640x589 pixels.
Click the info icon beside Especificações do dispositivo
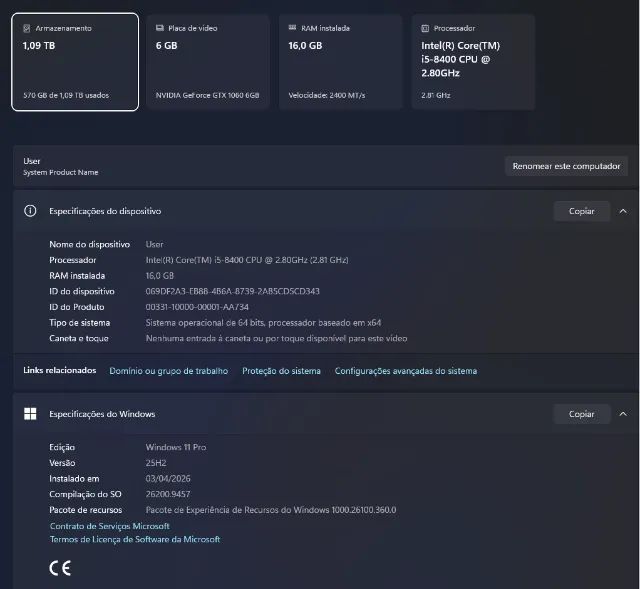[30, 211]
